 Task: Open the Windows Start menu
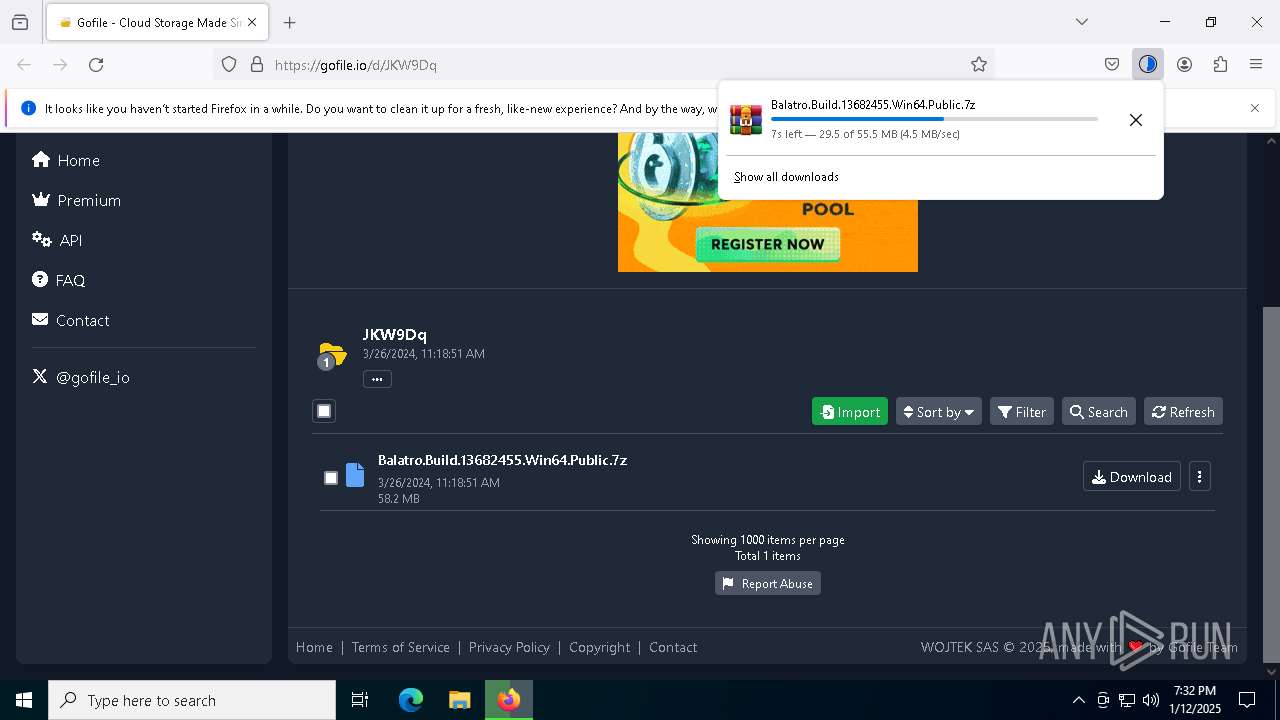tap(24, 700)
